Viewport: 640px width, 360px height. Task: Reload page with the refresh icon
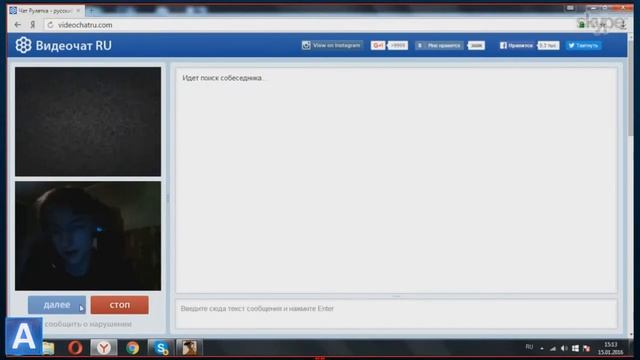50,25
